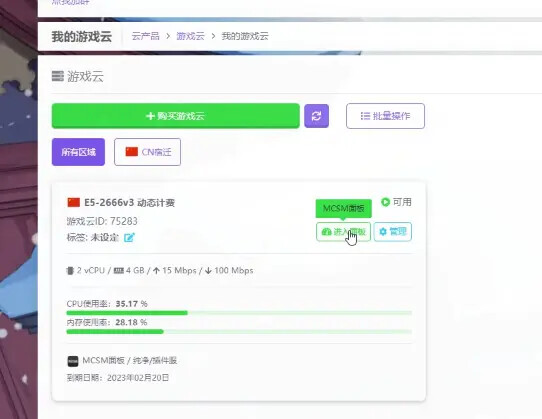Select the 所有区域 all regions filter

pos(78,152)
